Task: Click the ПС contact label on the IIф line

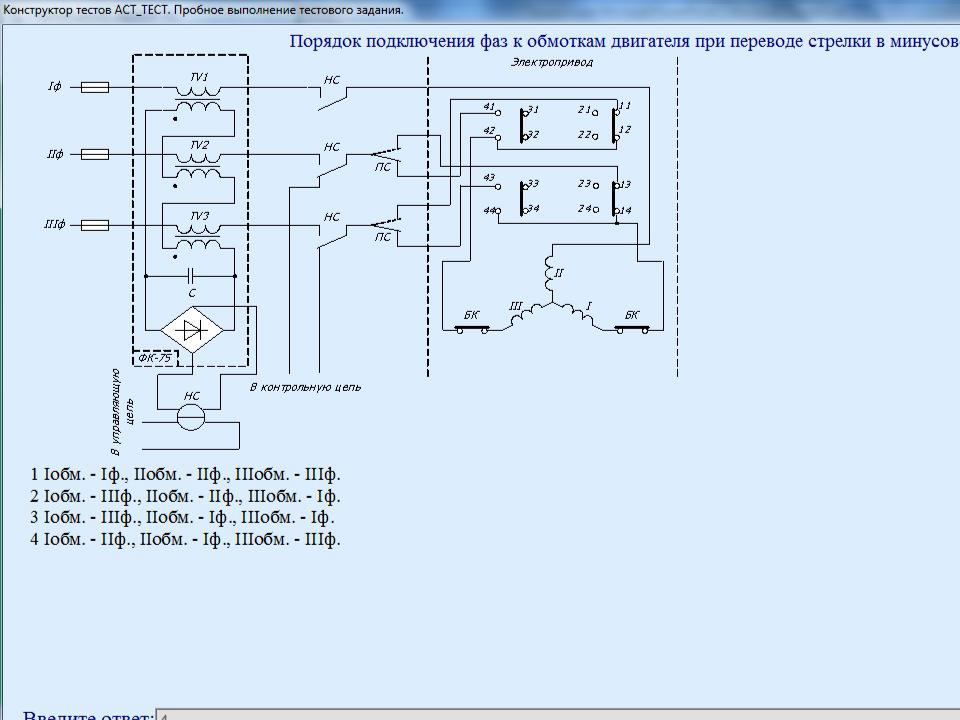Action: click(x=383, y=167)
